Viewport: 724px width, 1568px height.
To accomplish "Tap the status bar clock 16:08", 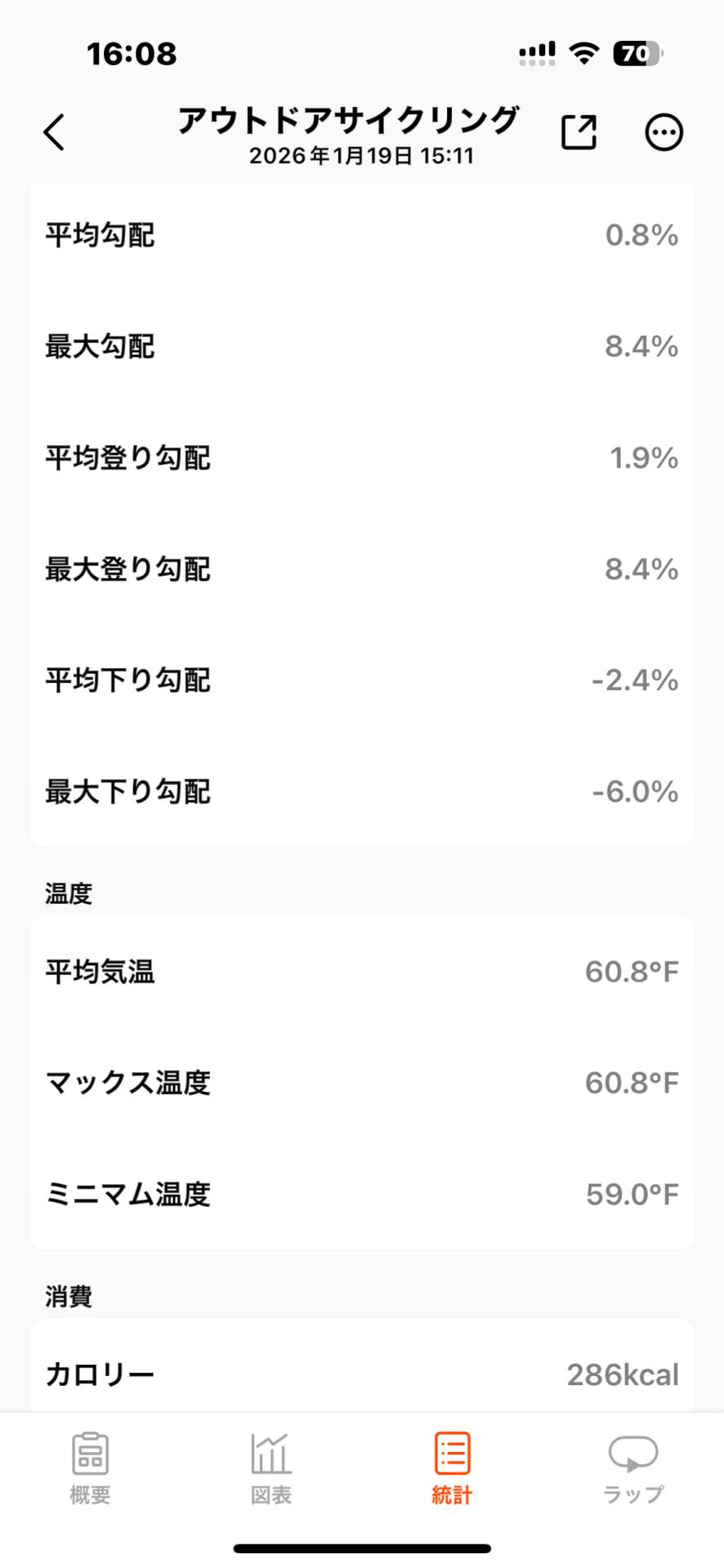I will coord(132,54).
